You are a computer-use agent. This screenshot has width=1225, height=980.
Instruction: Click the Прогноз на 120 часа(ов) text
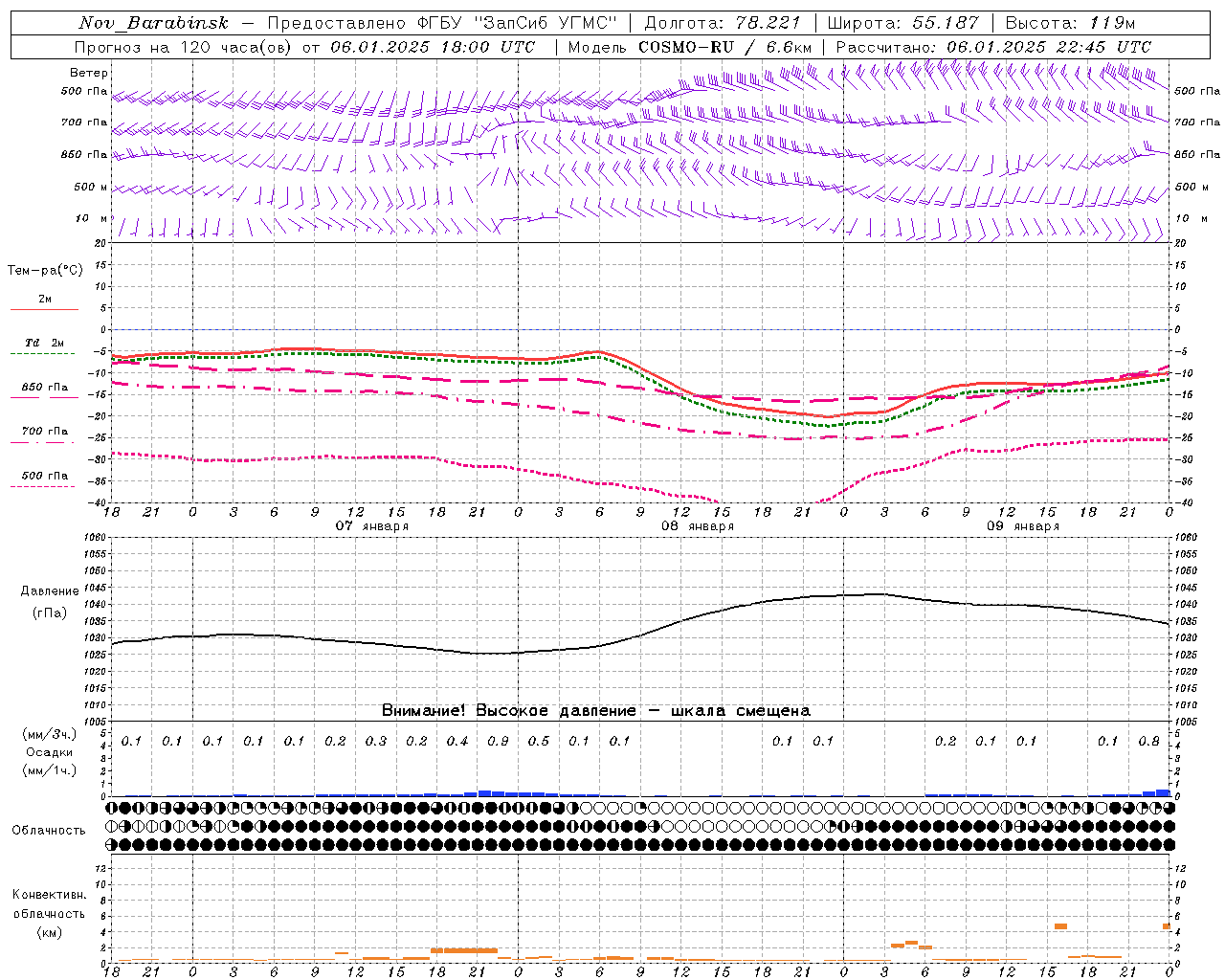(x=182, y=47)
